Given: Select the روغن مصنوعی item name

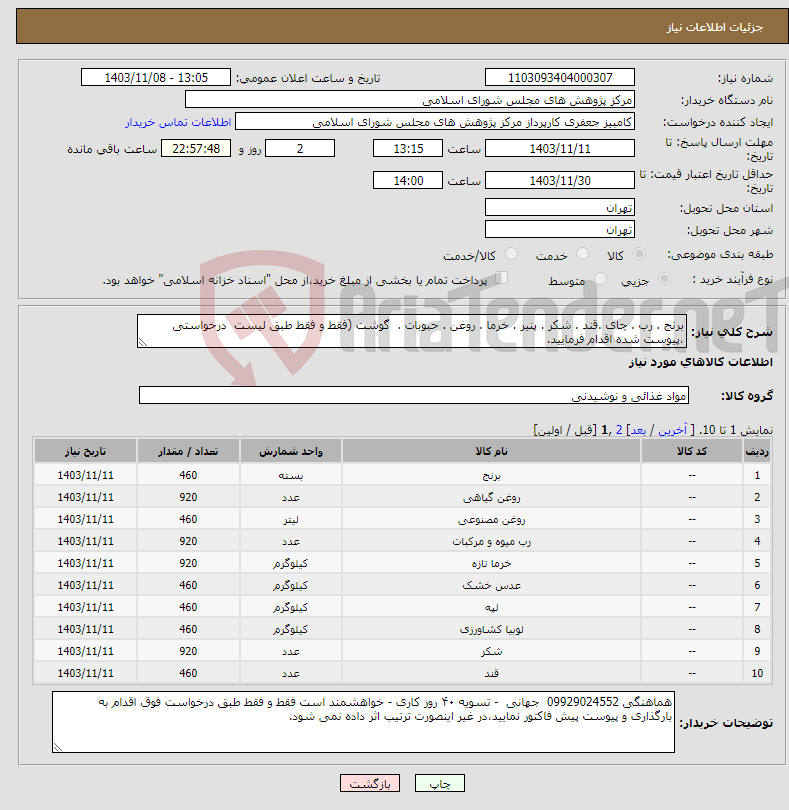Looking at the screenshot, I should click(x=491, y=519).
